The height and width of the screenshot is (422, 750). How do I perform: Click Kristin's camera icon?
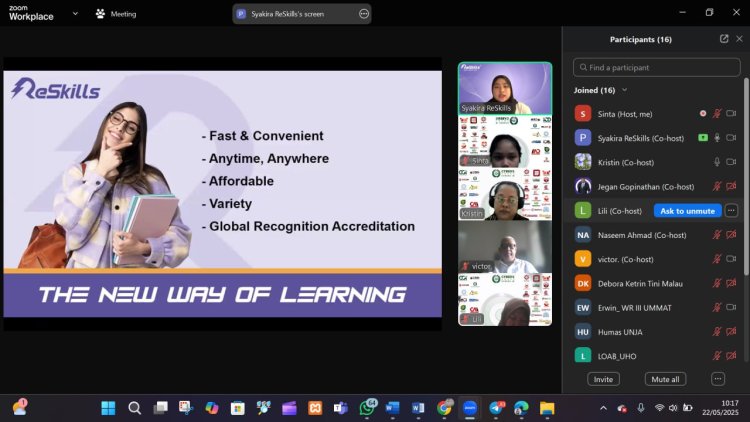tap(731, 162)
